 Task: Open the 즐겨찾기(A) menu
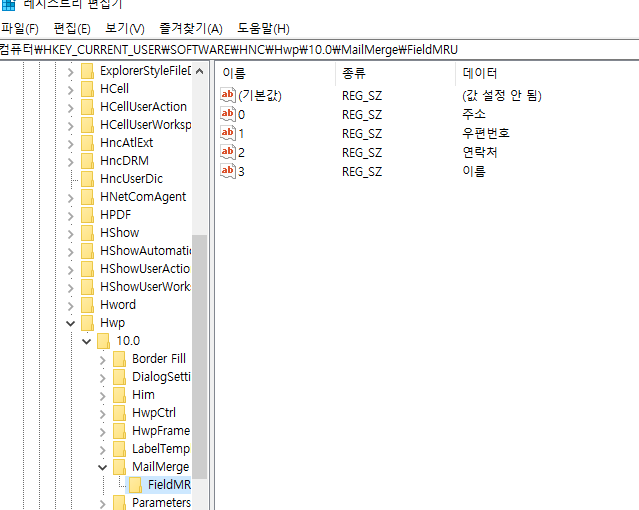pyautogui.click(x=190, y=29)
